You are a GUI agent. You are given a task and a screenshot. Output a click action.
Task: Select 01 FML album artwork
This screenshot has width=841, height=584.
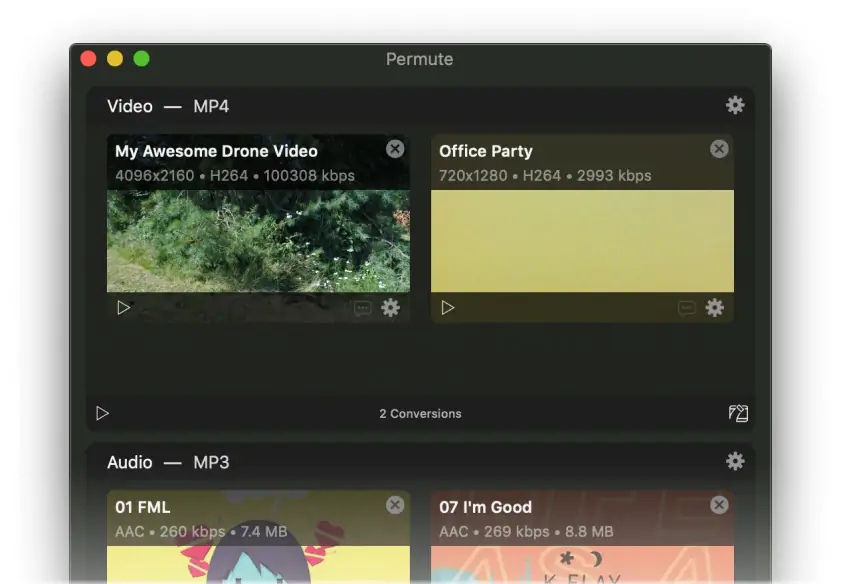(x=259, y=565)
